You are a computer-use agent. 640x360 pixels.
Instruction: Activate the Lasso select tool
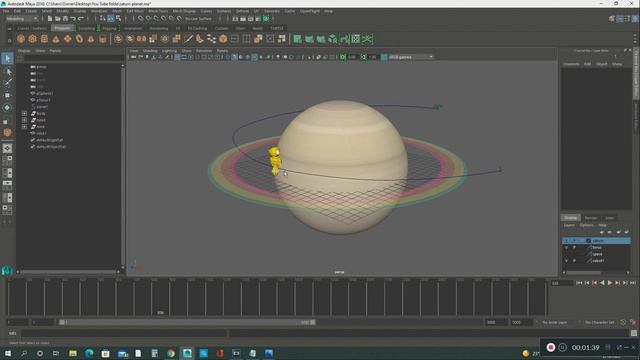[x=7, y=71]
